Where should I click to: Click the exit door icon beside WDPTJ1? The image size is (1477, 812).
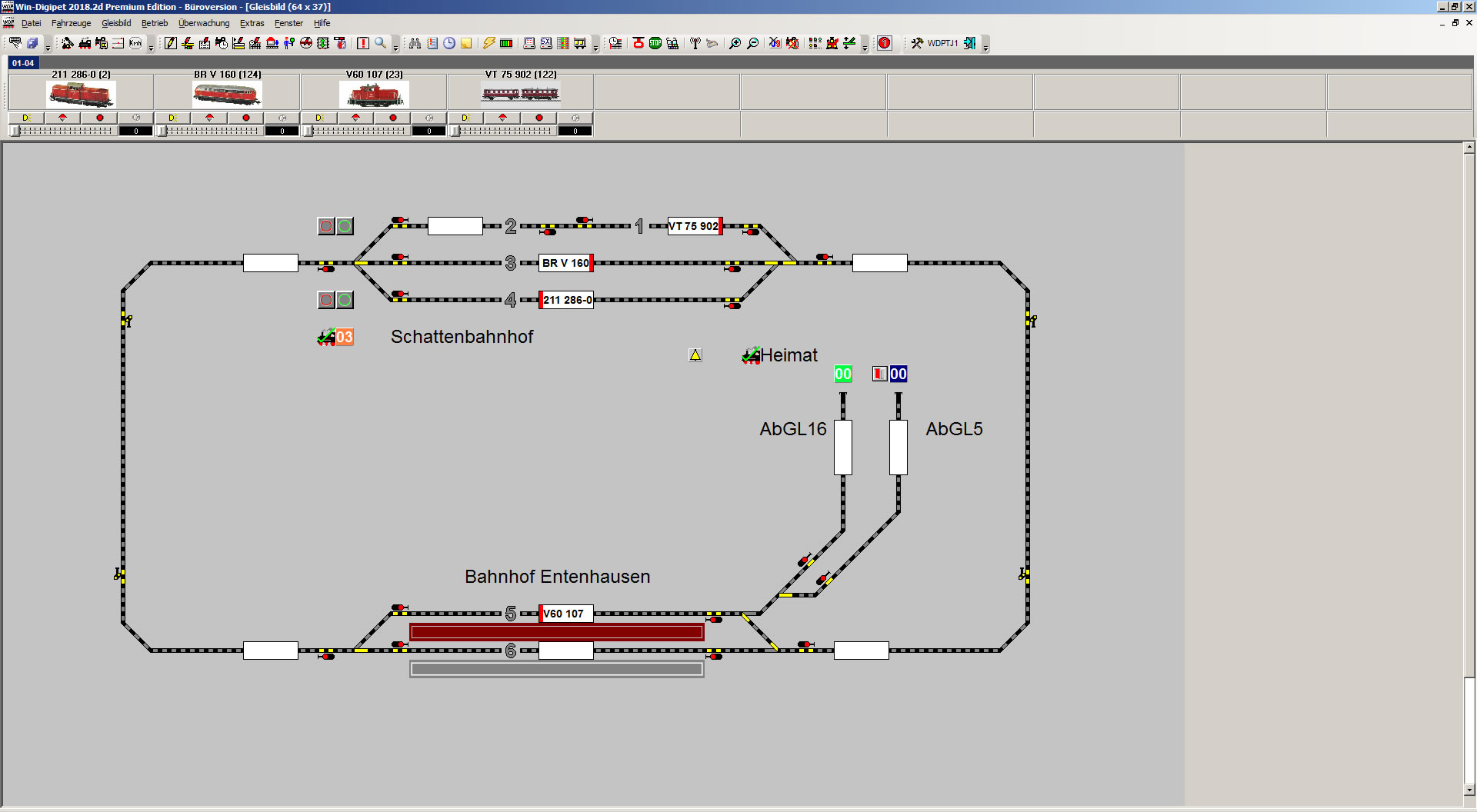coord(970,43)
